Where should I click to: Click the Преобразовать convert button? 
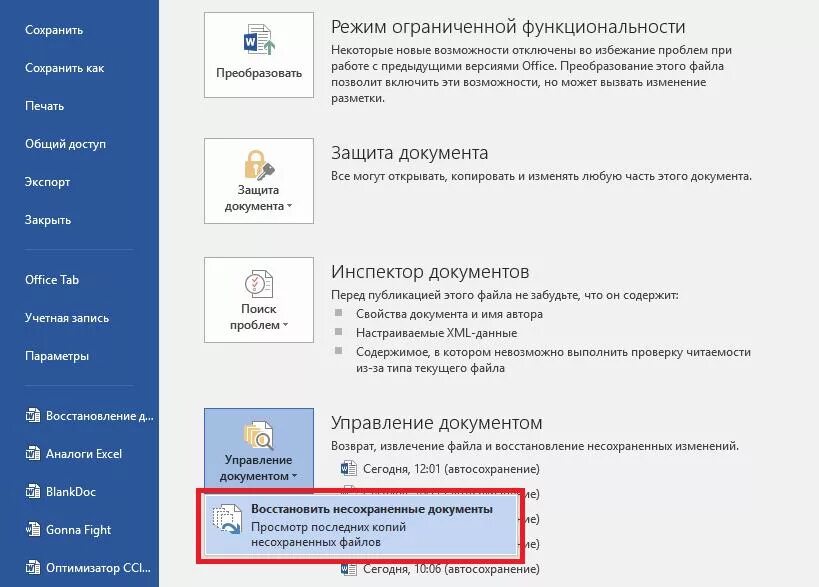[x=259, y=55]
